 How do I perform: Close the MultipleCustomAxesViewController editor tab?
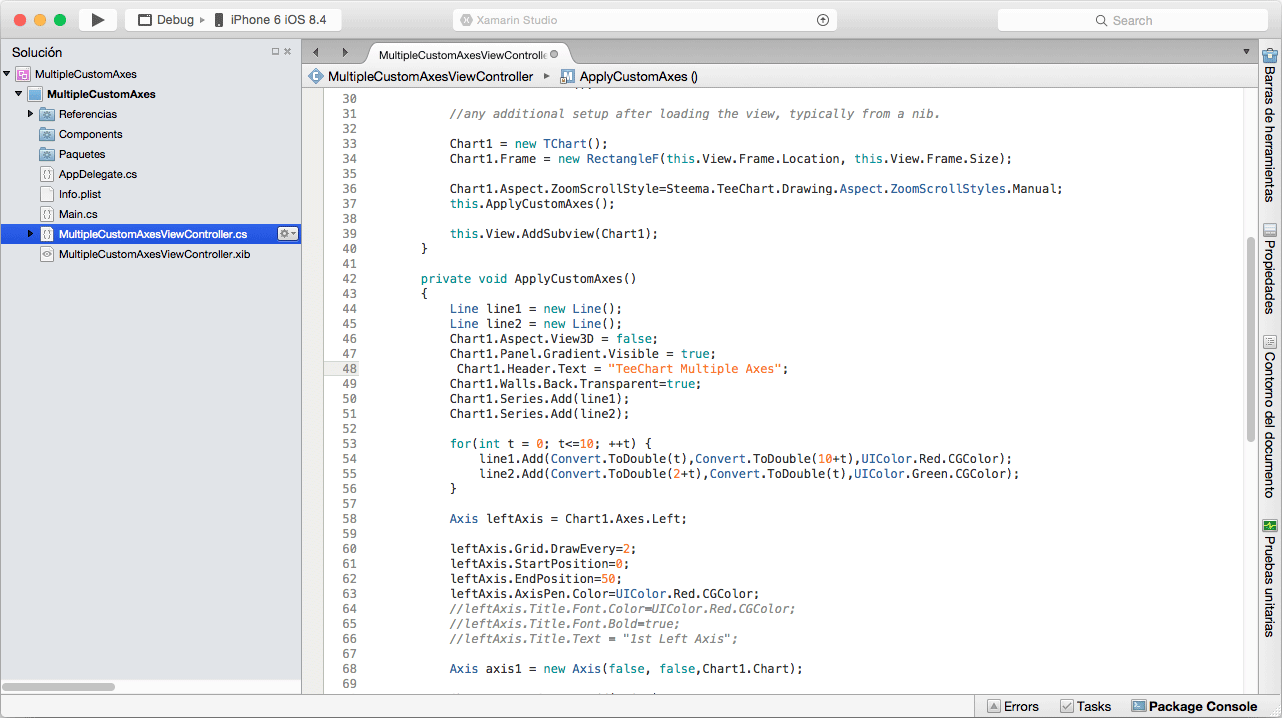(x=555, y=54)
